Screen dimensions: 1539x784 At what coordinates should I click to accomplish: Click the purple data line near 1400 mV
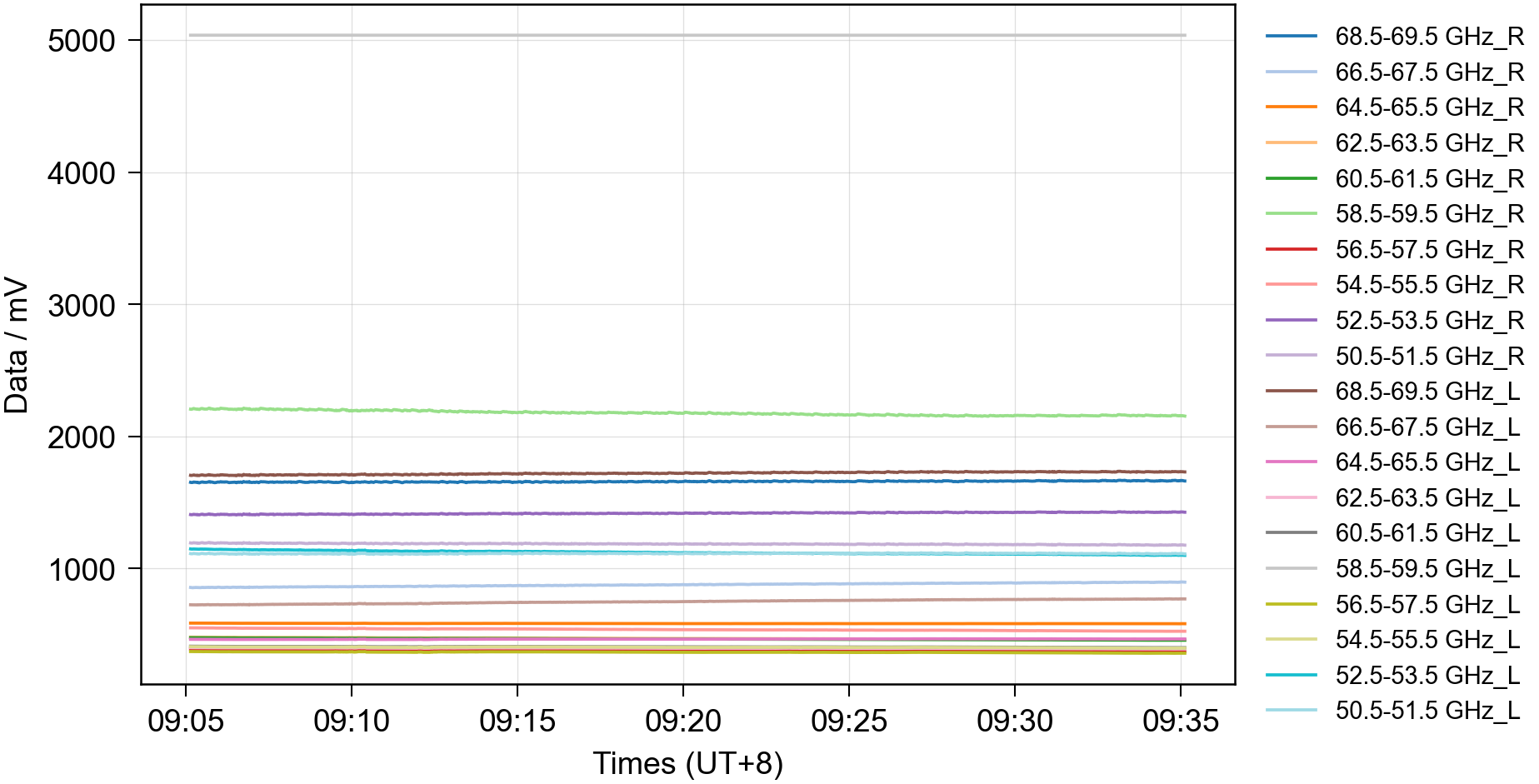[683, 513]
